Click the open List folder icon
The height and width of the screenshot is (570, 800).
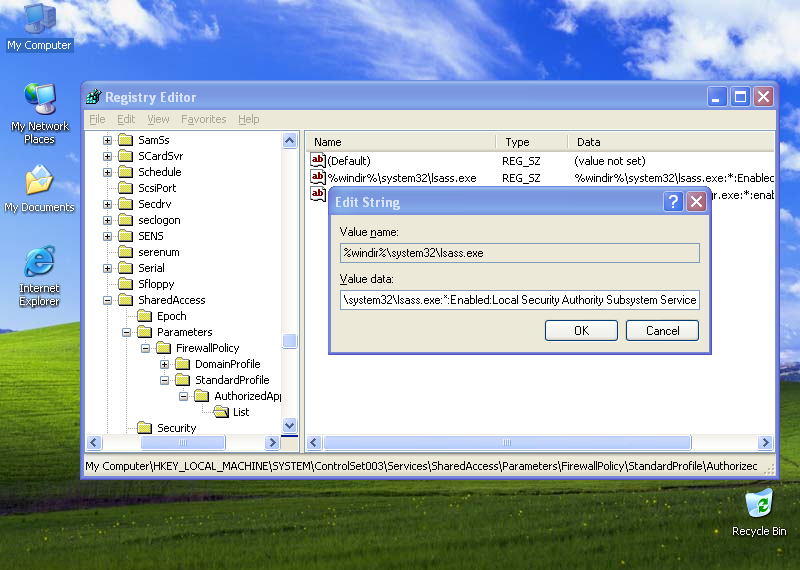point(221,412)
